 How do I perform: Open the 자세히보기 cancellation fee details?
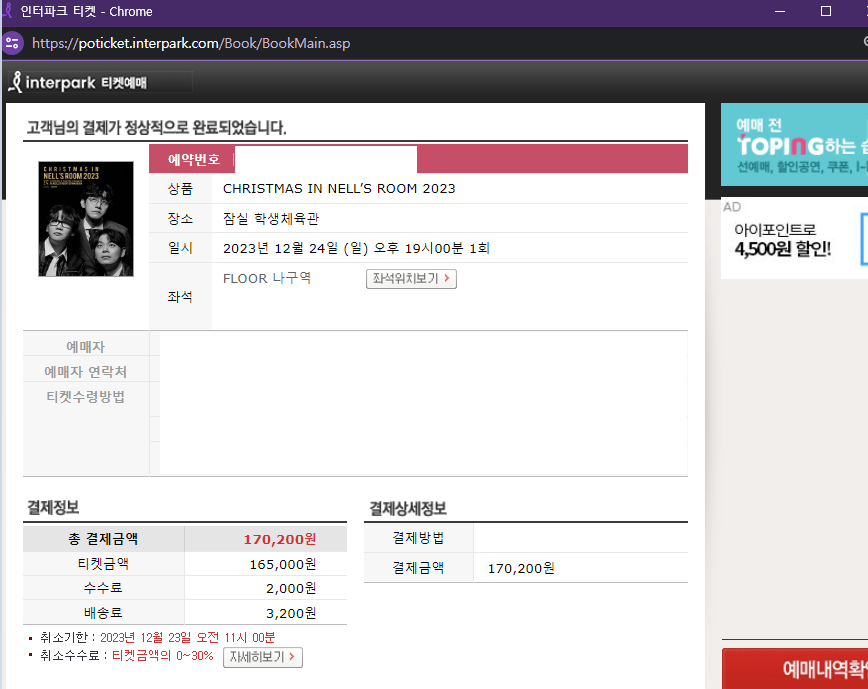262,657
